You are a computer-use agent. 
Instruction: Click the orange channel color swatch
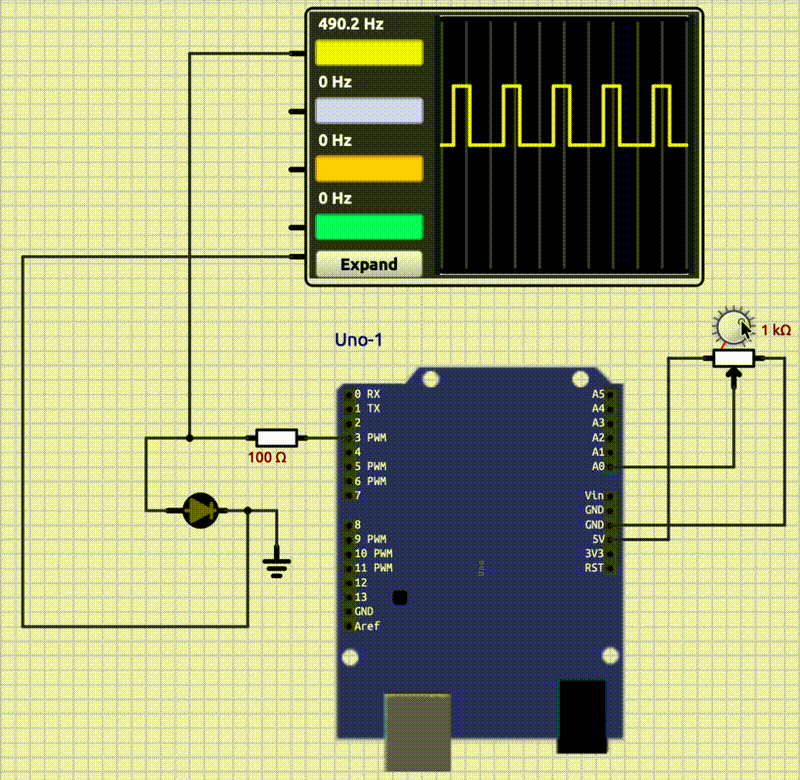[369, 168]
